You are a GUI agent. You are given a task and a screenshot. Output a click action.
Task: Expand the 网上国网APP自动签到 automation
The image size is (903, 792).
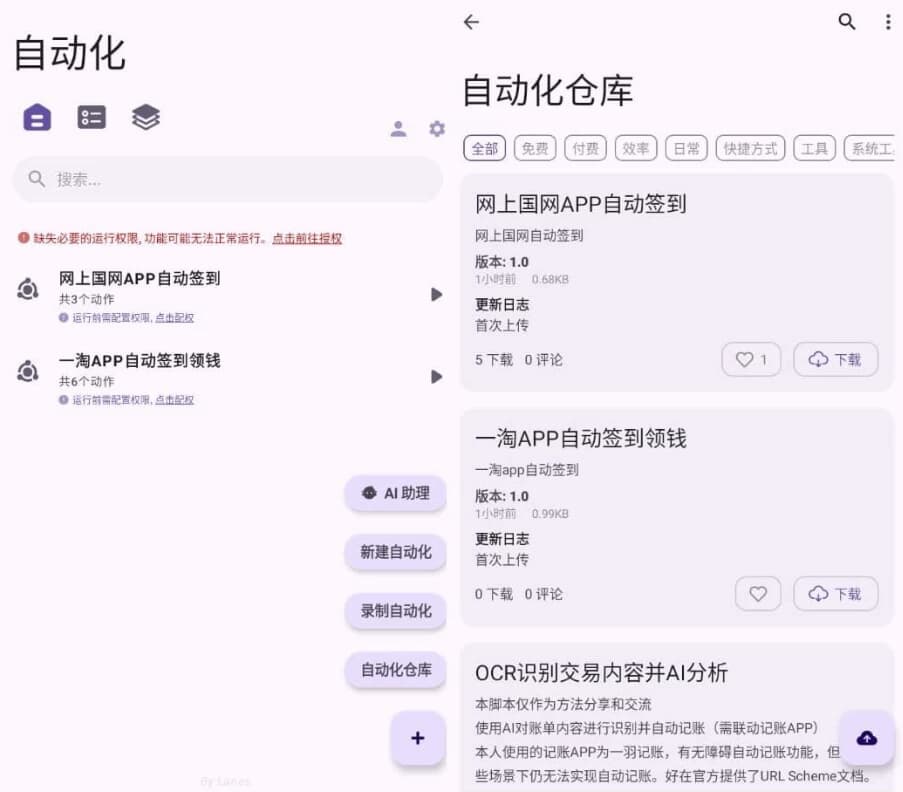pyautogui.click(x=436, y=294)
